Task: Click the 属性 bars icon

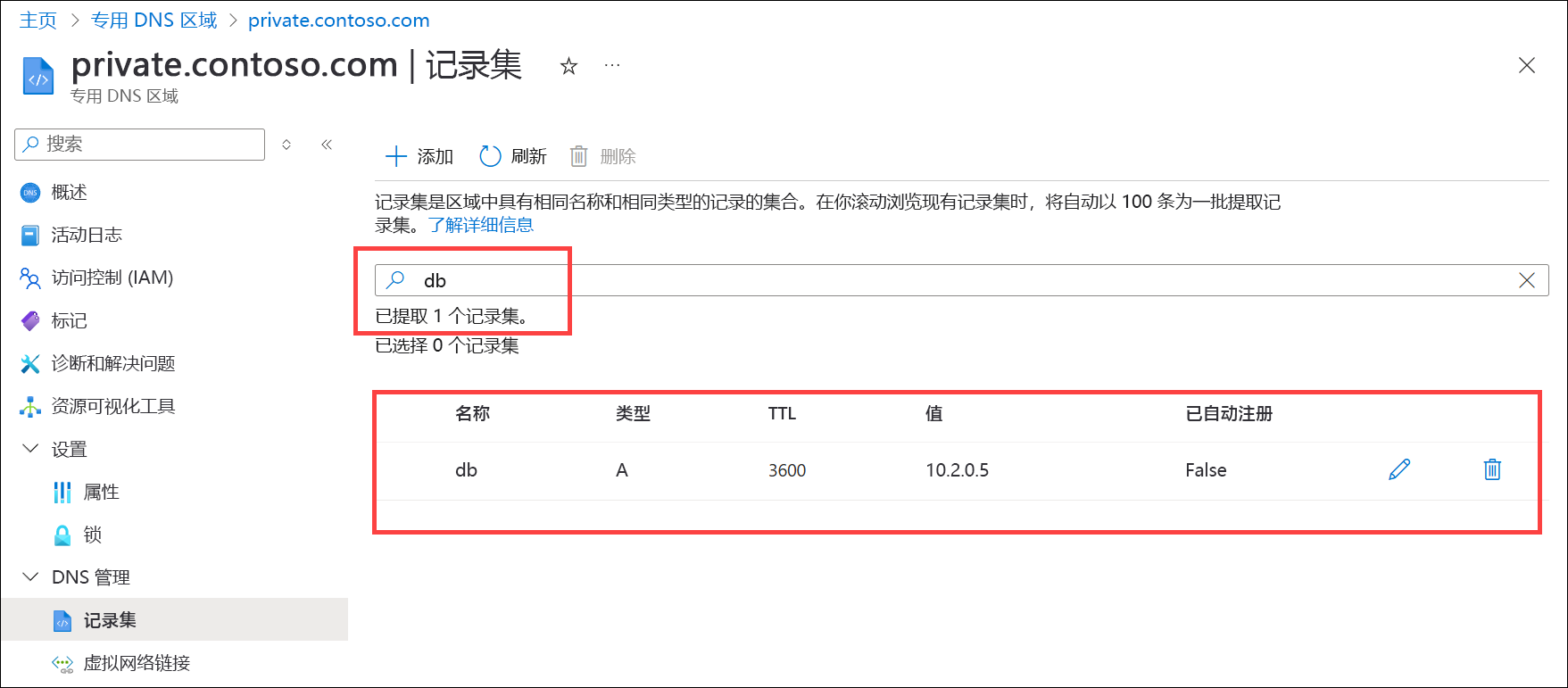Action: coord(62,493)
